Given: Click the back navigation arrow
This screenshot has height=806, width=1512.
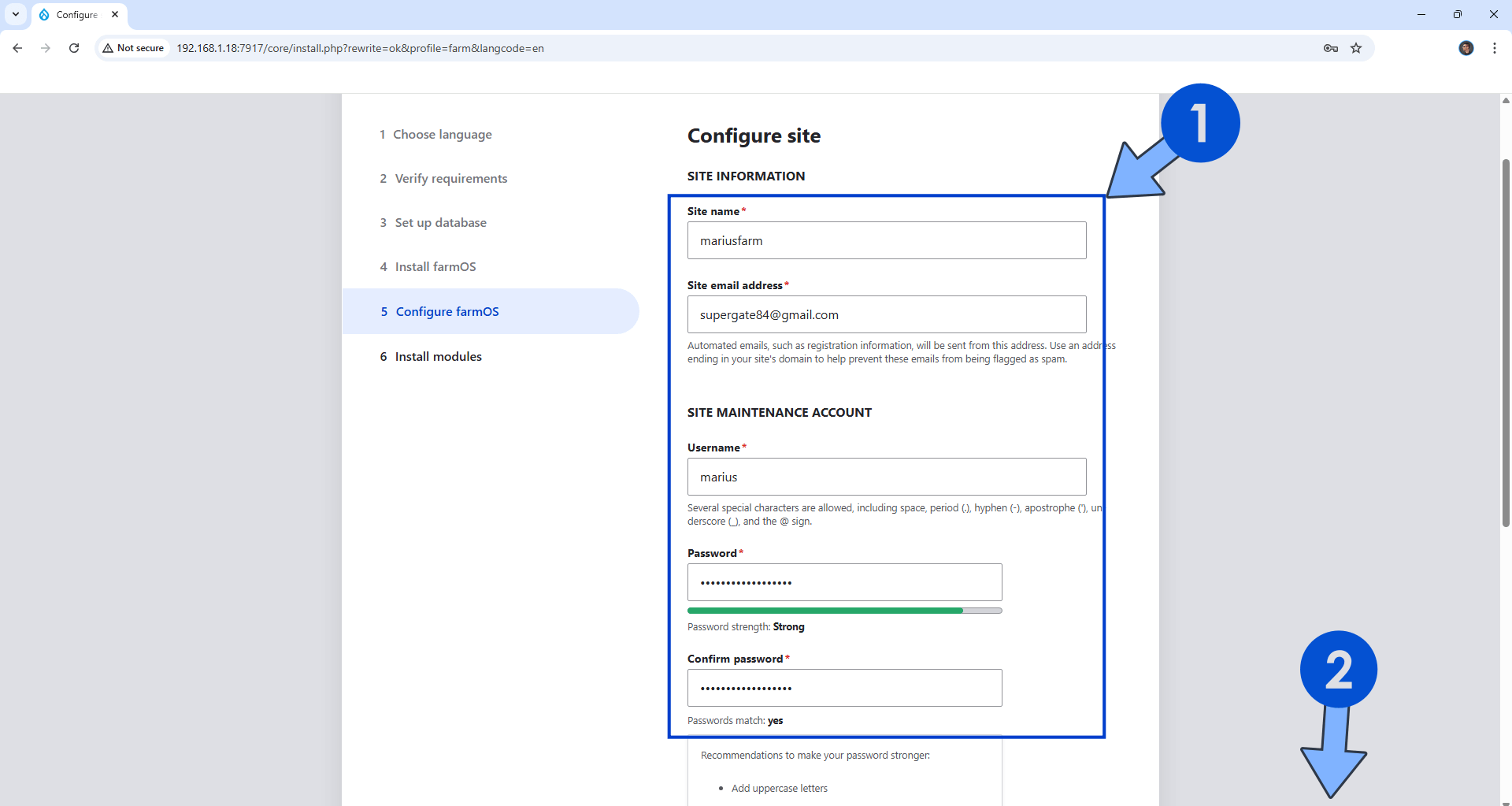Looking at the screenshot, I should point(17,48).
